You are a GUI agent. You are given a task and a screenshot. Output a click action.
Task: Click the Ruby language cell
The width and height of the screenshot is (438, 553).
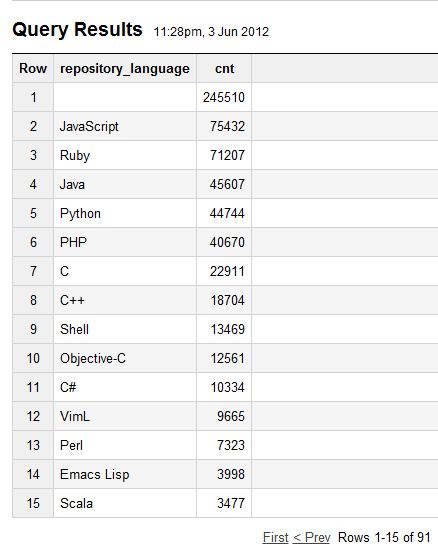125,155
